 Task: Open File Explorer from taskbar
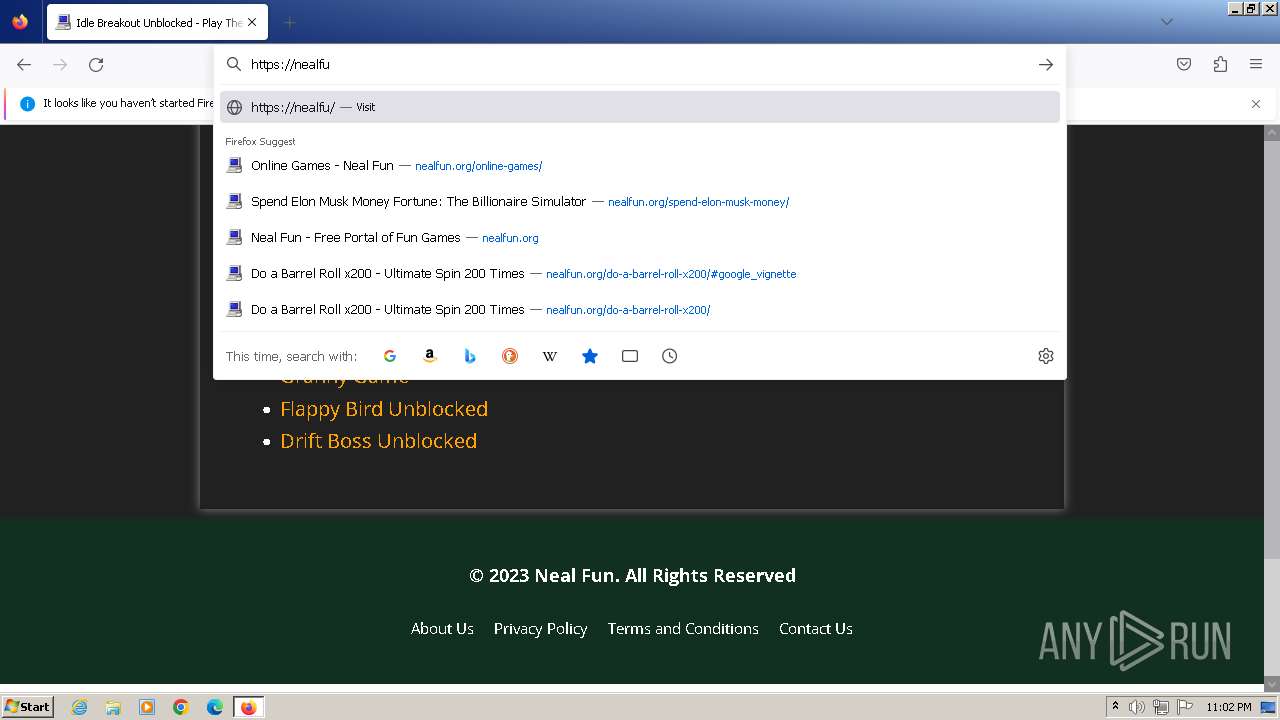[x=113, y=707]
